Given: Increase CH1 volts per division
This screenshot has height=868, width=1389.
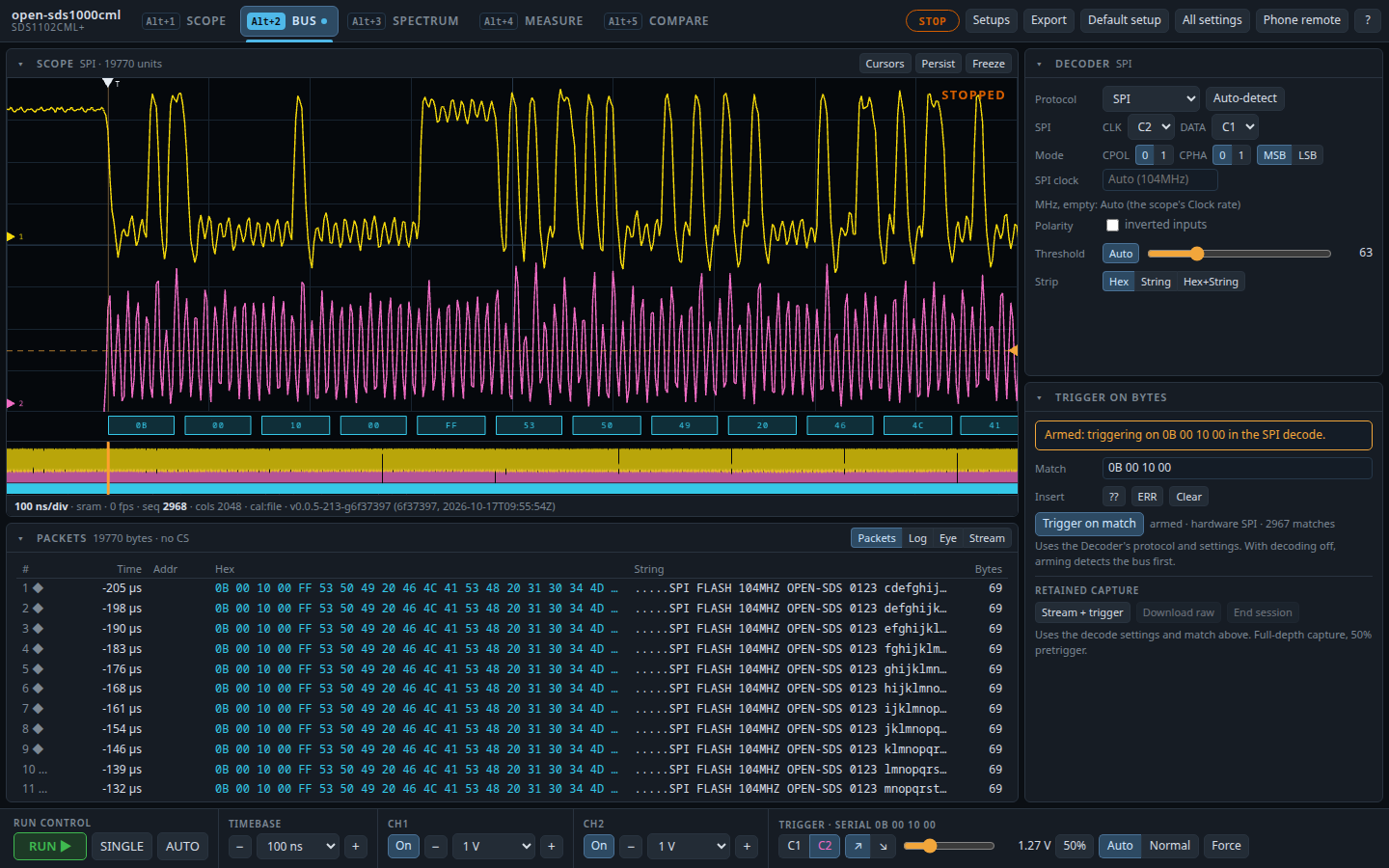Looking at the screenshot, I should (x=552, y=847).
